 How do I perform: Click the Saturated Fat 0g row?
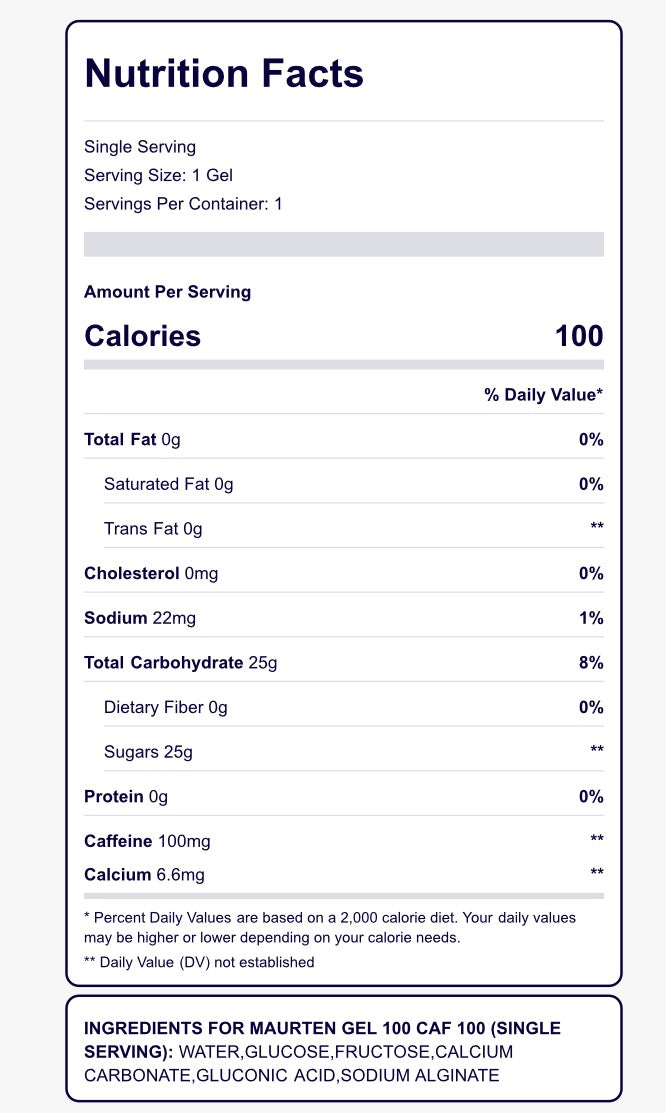pyautogui.click(x=354, y=484)
